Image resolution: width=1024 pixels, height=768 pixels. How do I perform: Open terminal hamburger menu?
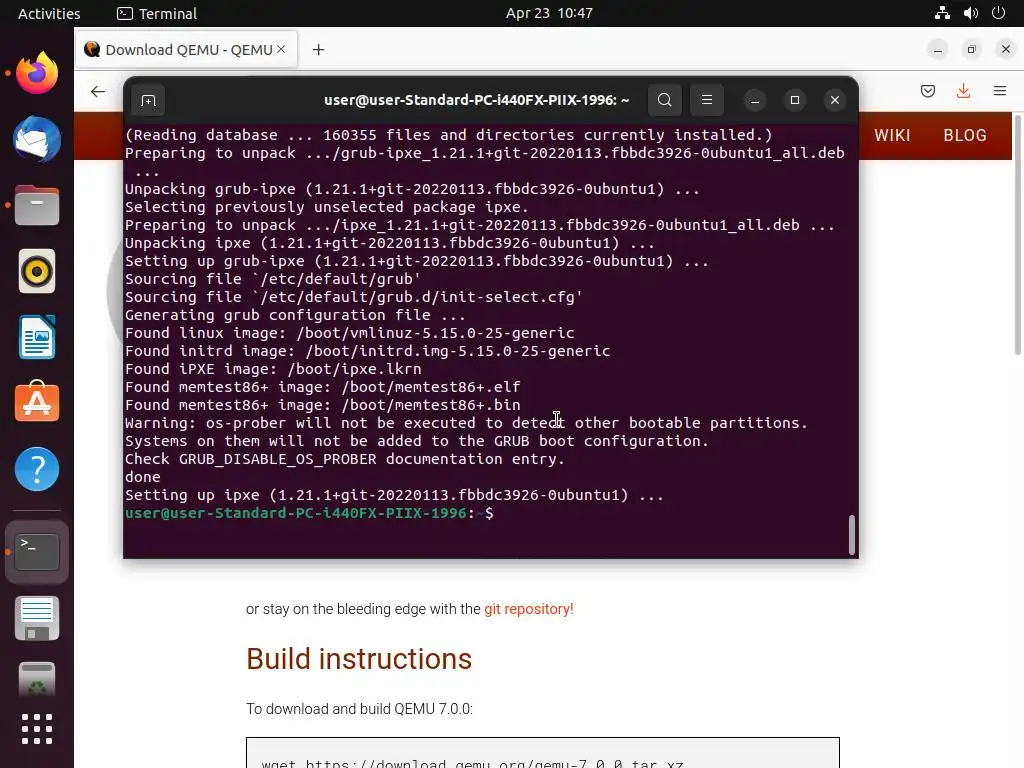pyautogui.click(x=707, y=100)
